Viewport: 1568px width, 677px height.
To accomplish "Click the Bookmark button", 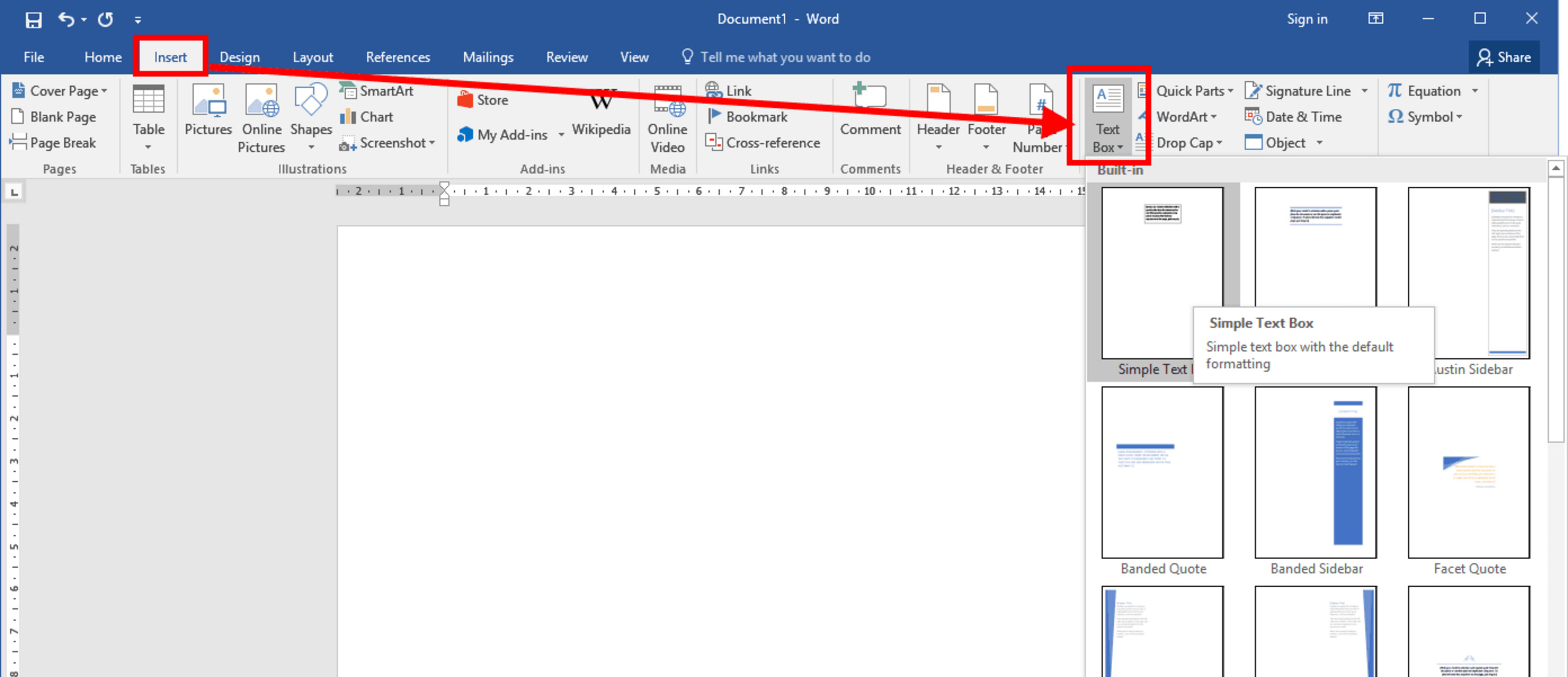I will [x=748, y=117].
